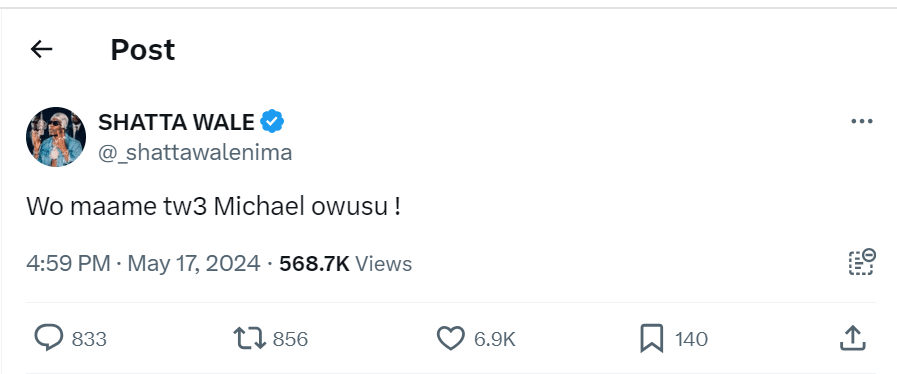Viewport: 897px width, 374px height.
Task: Bookmark the post with the bookmark icon
Action: point(652,338)
